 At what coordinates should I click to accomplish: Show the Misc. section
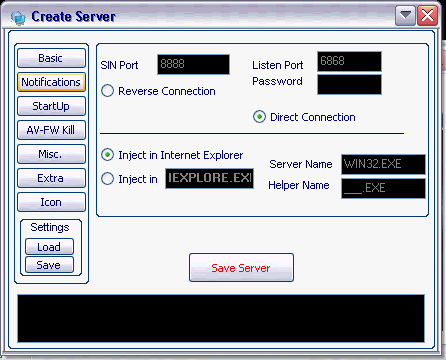[x=51, y=154]
